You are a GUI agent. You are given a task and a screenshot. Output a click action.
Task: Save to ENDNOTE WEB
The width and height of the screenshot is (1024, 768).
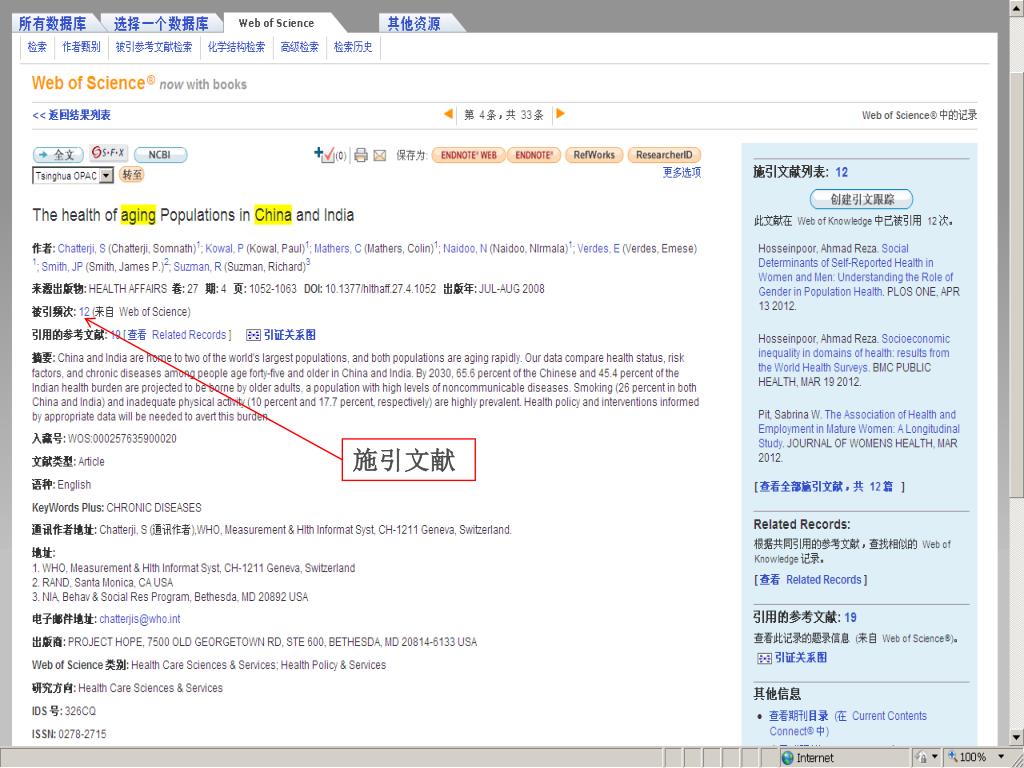tap(468, 155)
